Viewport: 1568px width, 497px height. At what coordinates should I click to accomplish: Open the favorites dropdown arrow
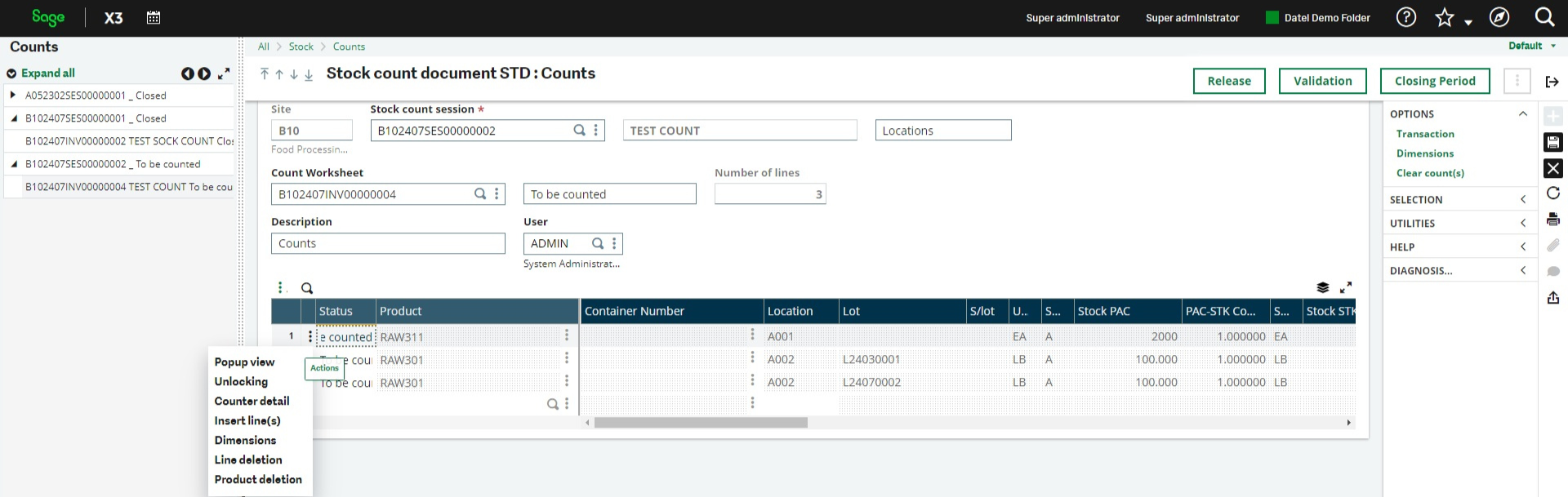tap(1468, 22)
